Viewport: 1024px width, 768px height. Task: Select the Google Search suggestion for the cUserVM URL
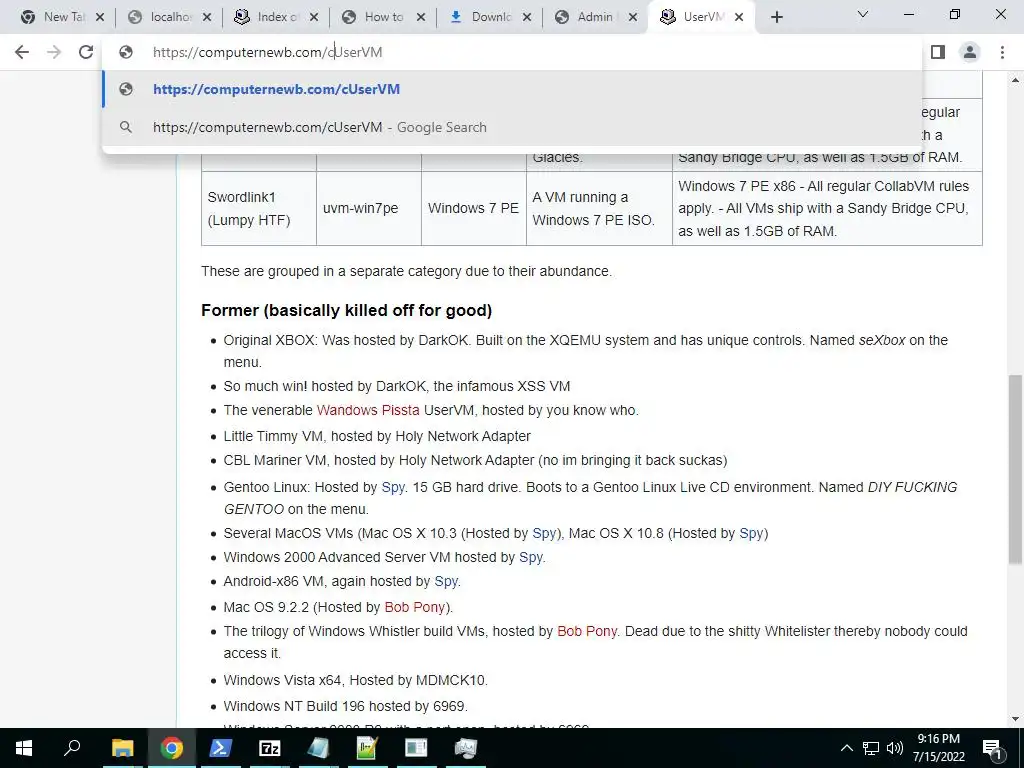point(512,127)
